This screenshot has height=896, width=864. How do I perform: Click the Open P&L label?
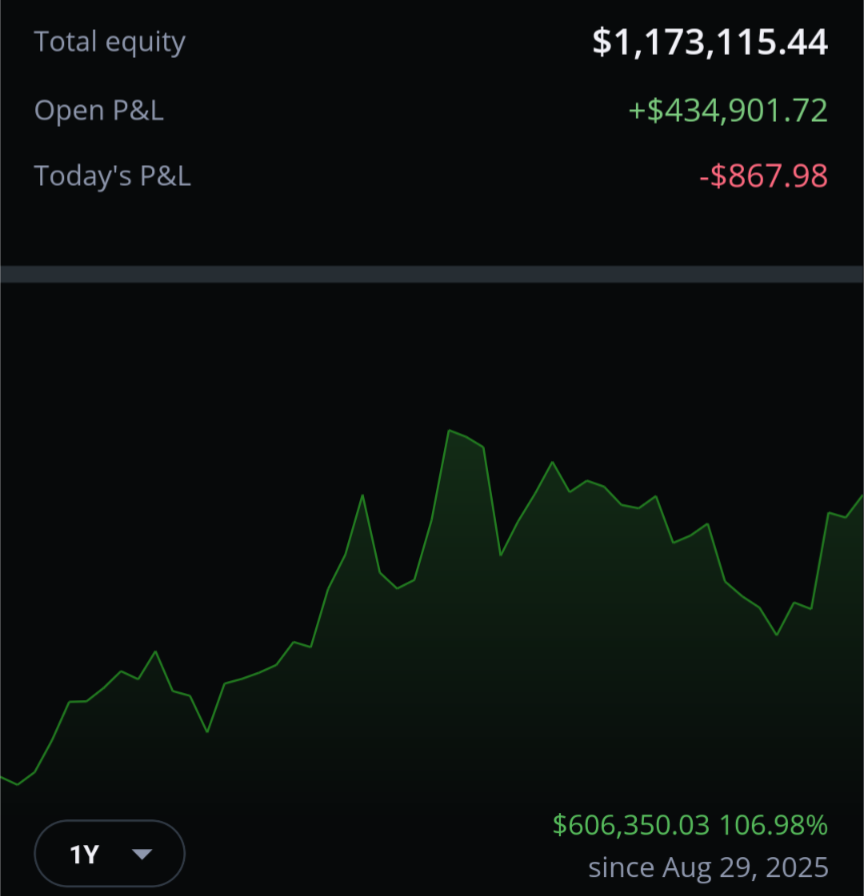tap(99, 110)
